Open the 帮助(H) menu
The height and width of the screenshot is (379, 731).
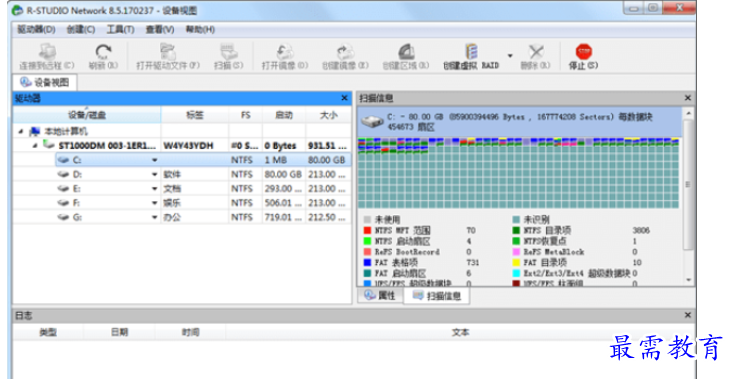[200, 29]
